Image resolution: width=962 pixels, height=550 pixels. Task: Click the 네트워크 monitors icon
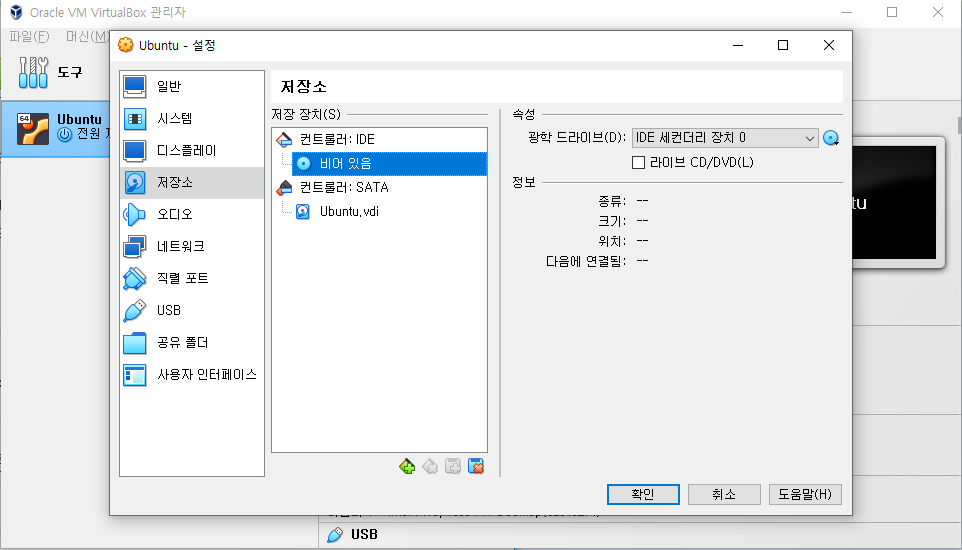pos(134,246)
